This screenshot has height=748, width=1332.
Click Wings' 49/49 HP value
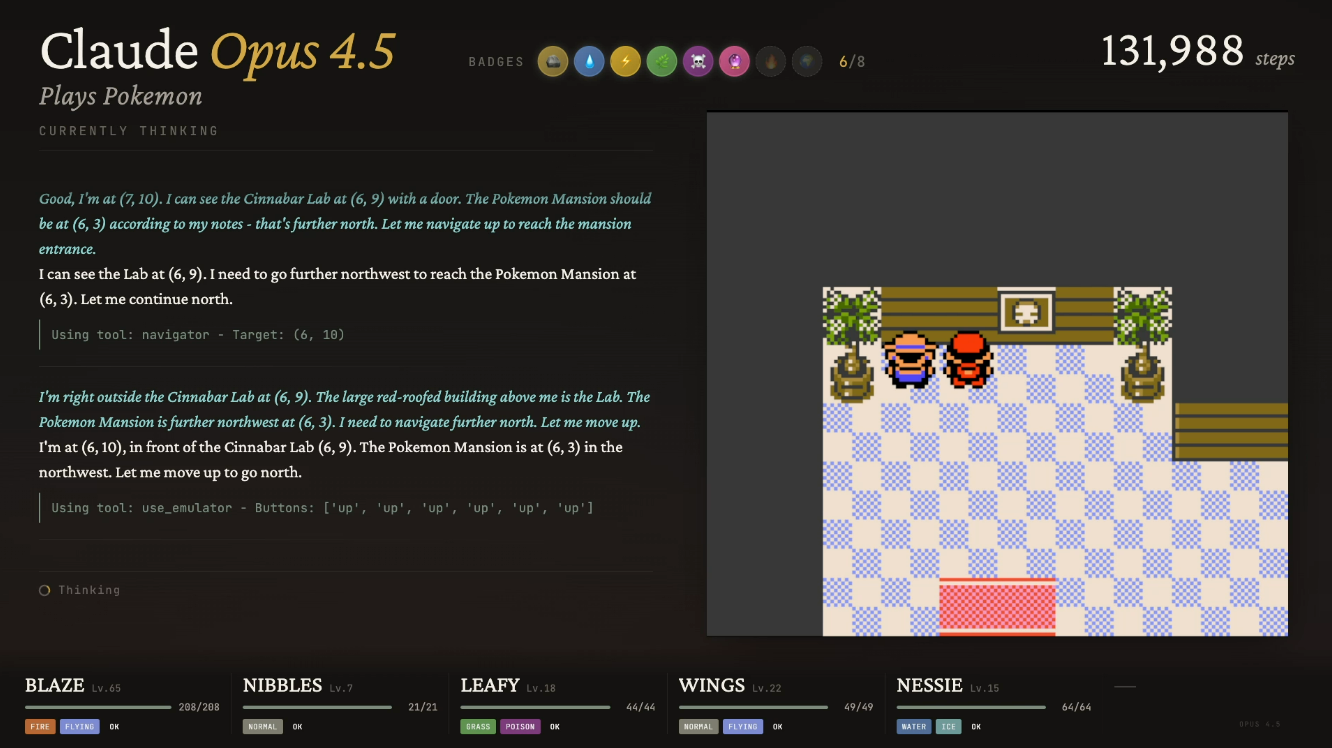860,708
